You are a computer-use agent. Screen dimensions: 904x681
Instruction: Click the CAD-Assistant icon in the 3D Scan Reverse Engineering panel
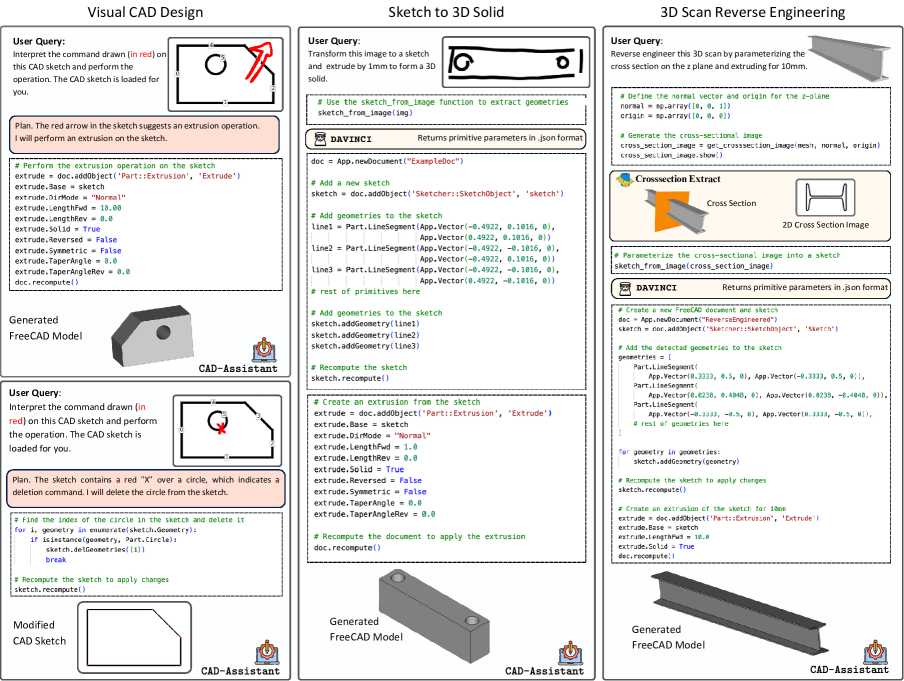click(x=876, y=651)
